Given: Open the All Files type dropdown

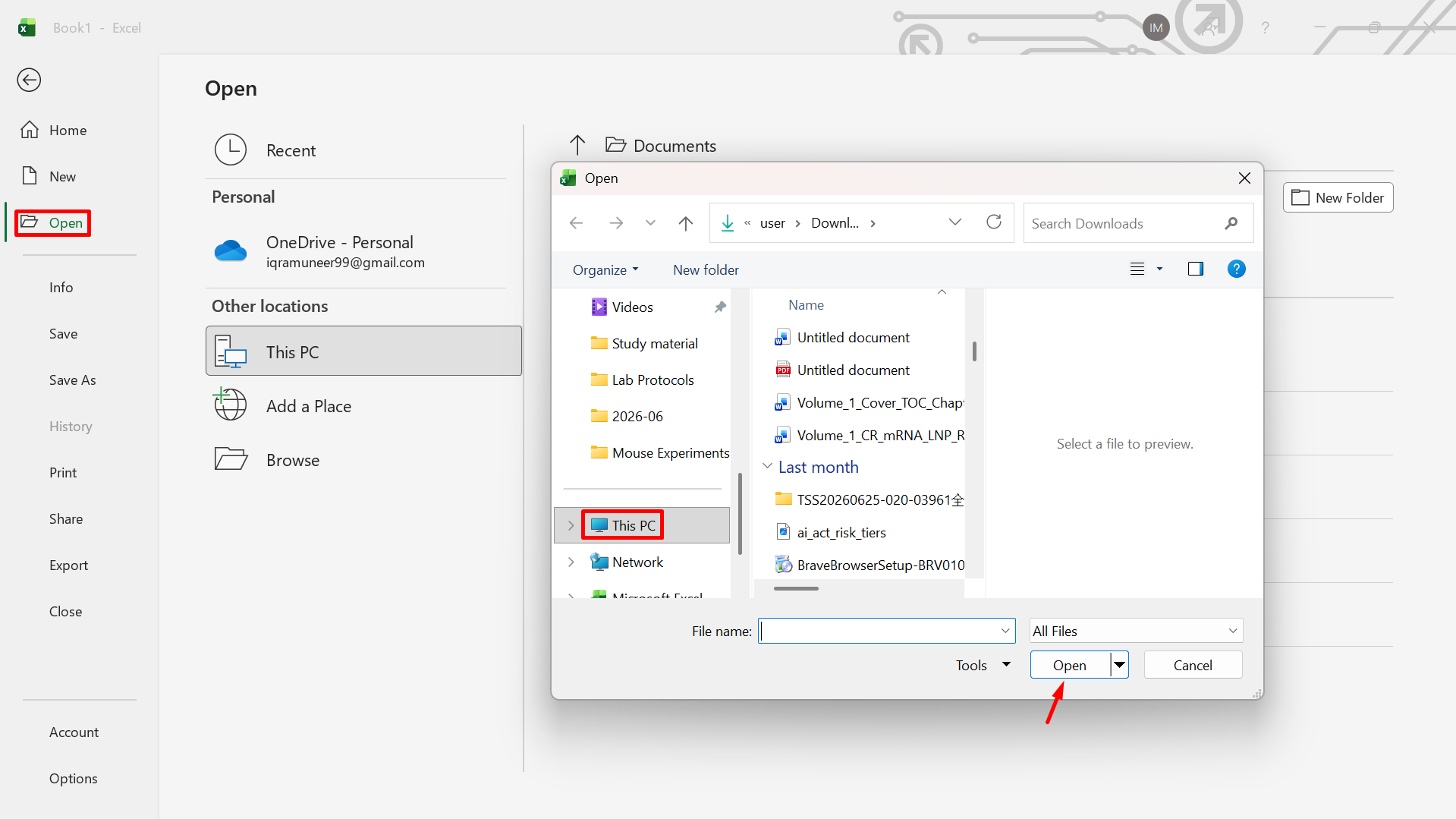Looking at the screenshot, I should click(1136, 631).
